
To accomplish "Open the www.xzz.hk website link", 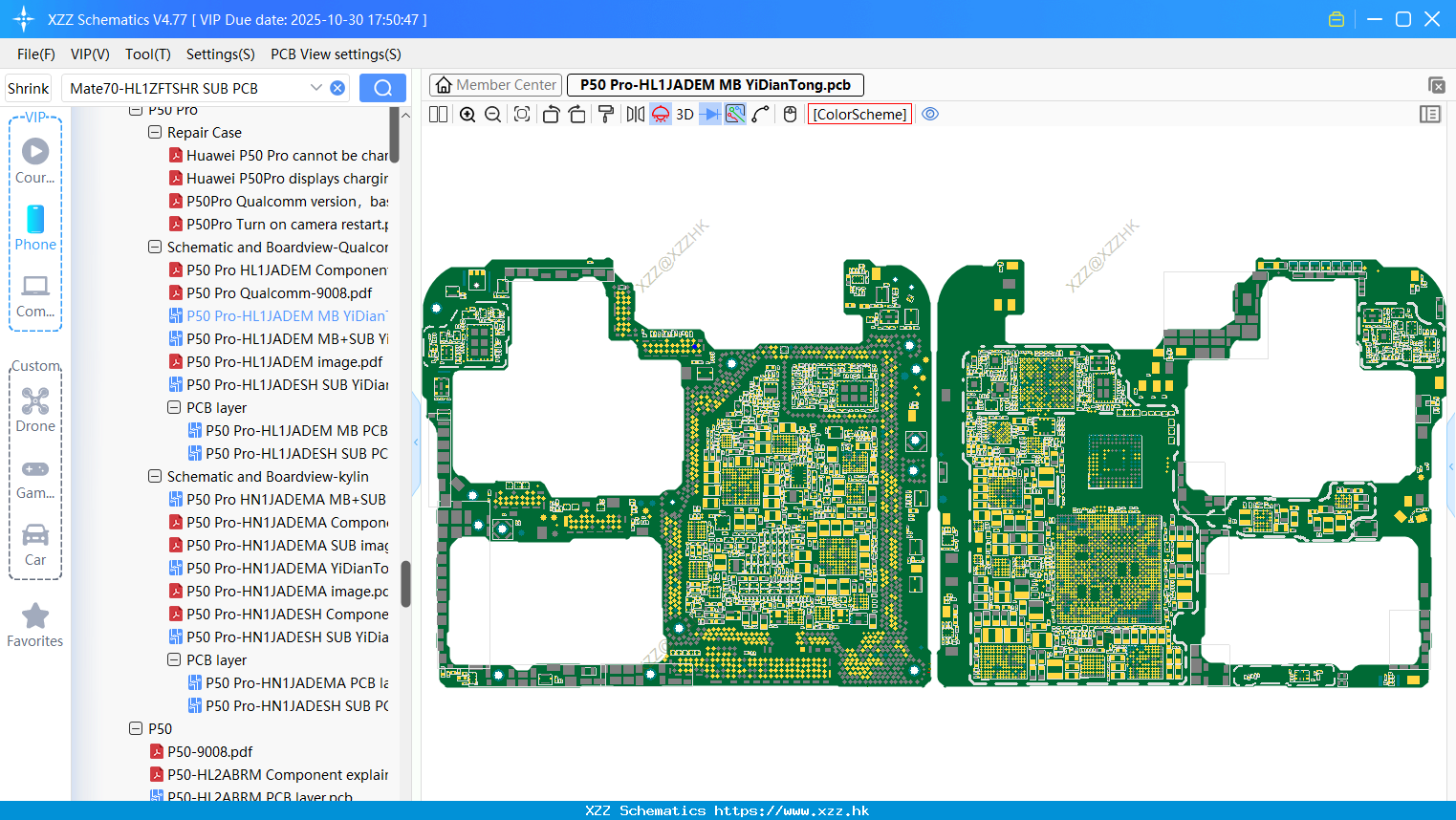I will coord(792,810).
